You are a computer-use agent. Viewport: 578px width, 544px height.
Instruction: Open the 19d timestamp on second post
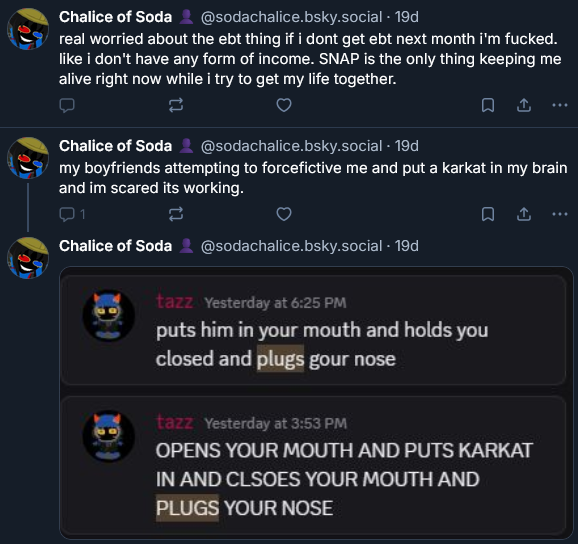coord(407,146)
